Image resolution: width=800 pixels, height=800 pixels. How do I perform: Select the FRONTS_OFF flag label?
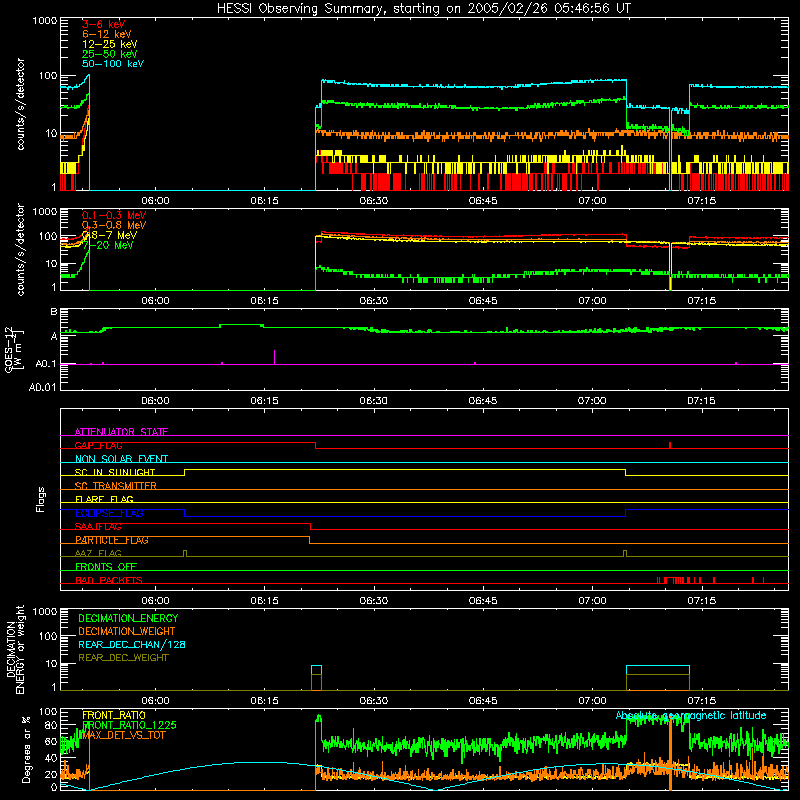(x=106, y=567)
